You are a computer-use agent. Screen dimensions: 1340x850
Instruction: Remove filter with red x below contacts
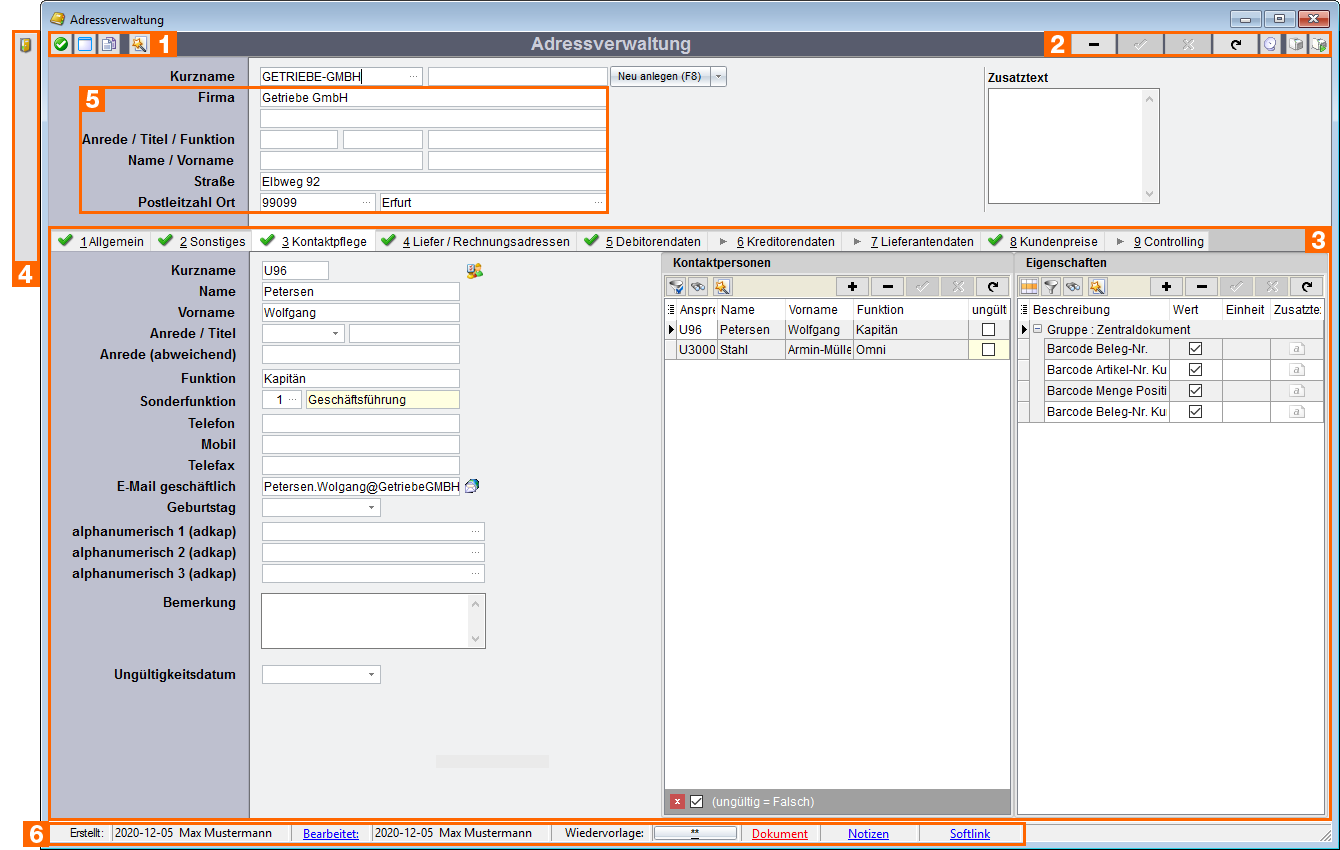[x=677, y=801]
